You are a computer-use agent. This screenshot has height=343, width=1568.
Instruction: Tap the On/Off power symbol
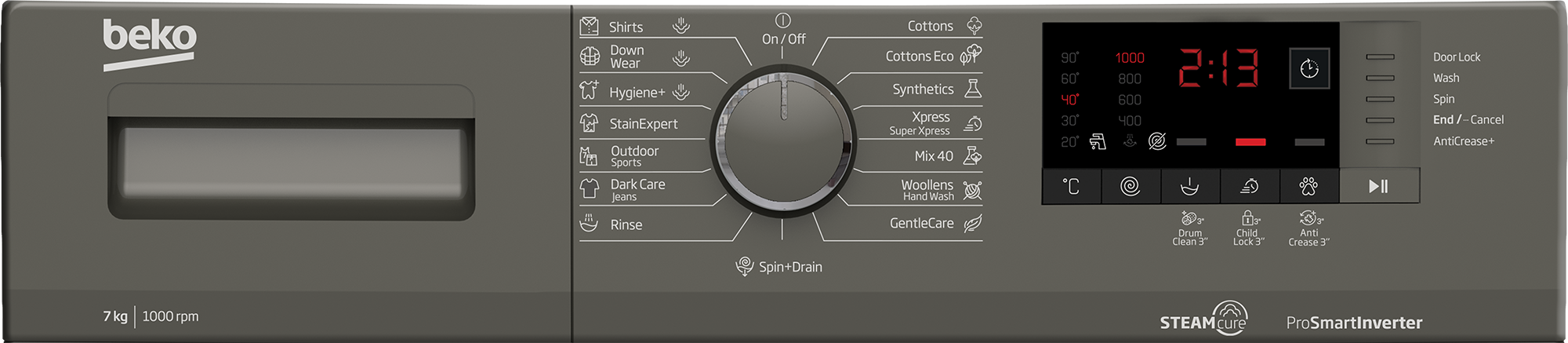tap(782, 20)
